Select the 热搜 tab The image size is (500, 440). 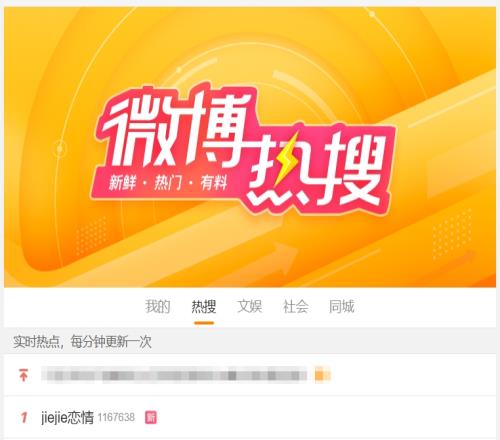pos(204,306)
